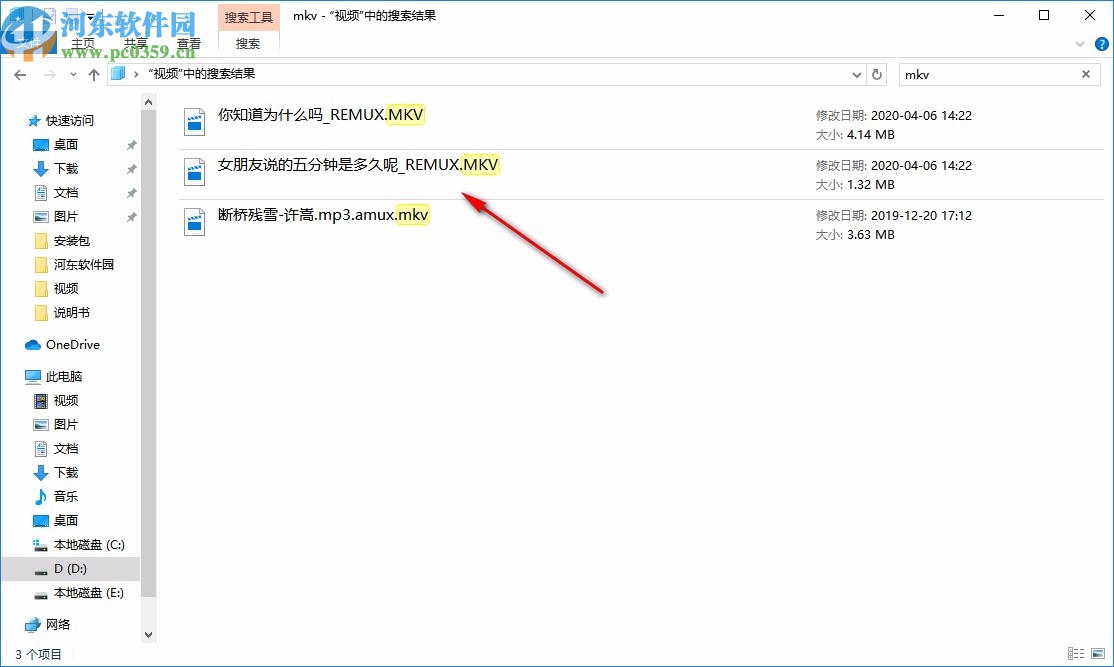This screenshot has width=1114, height=667.
Task: Click the OneDrive cloud icon in sidebar
Action: pos(33,344)
